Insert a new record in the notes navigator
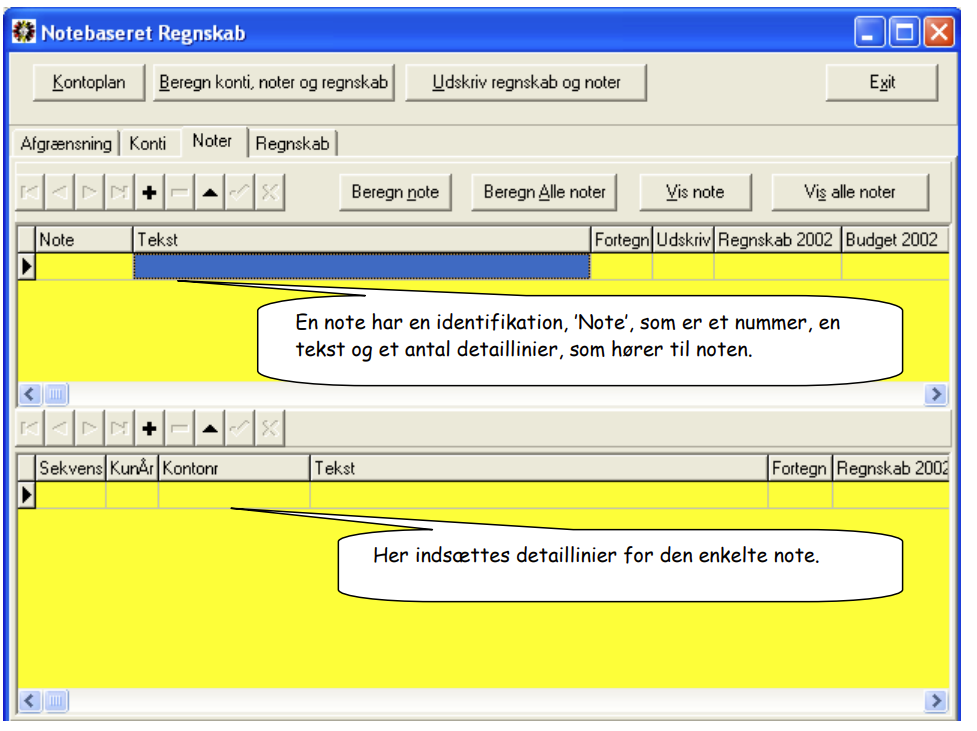 149,192
